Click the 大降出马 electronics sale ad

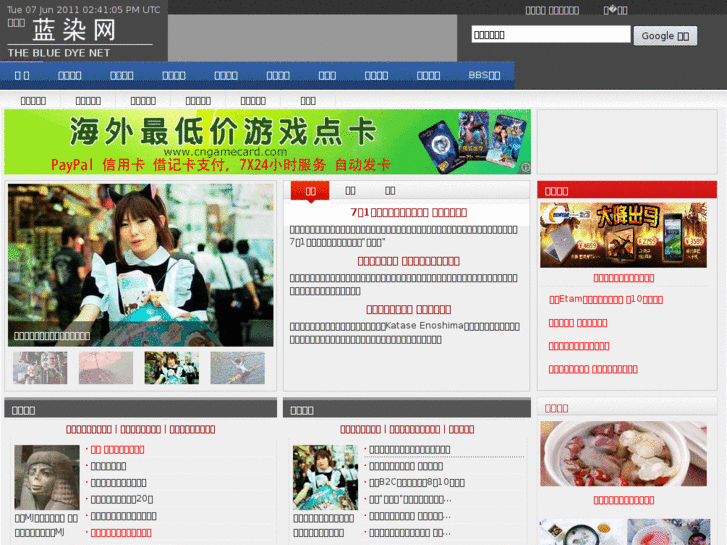click(x=623, y=235)
